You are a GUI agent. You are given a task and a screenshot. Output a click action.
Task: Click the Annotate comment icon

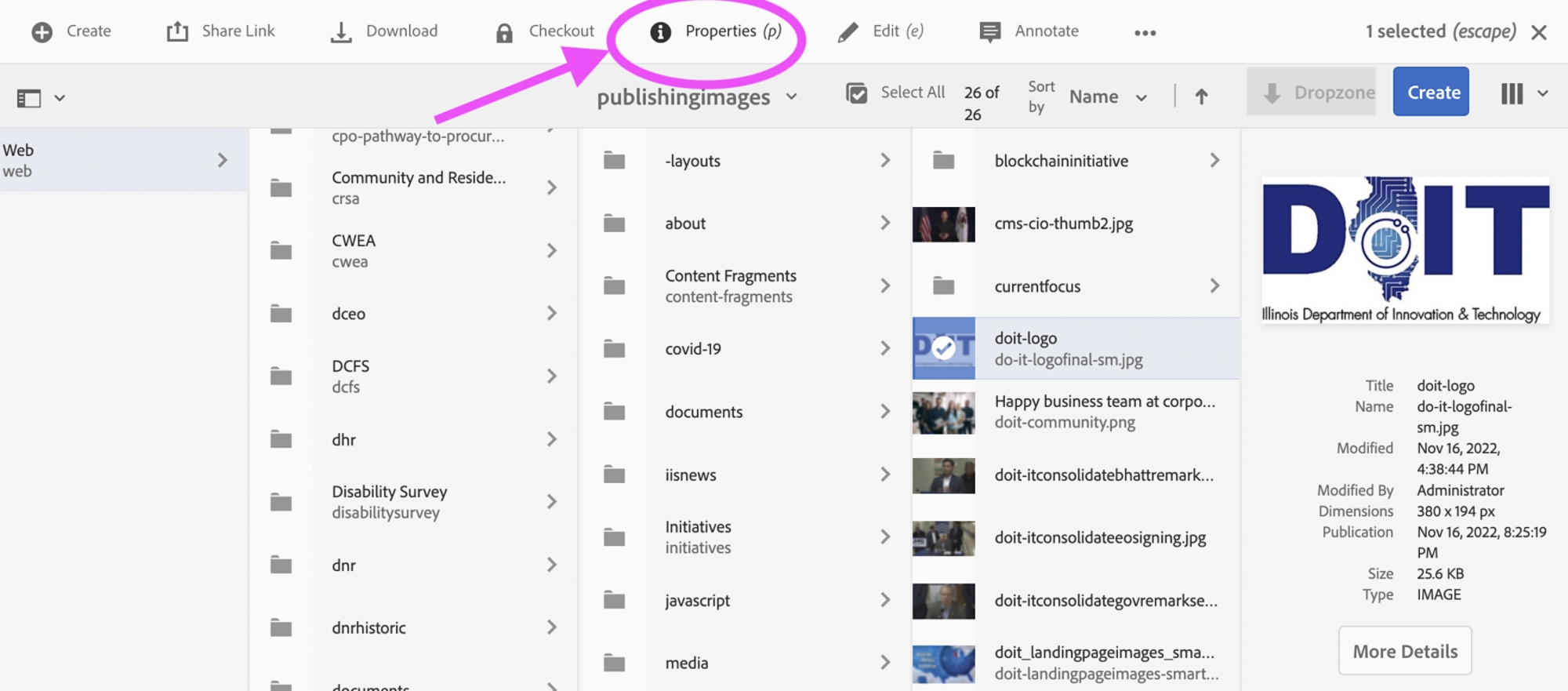(990, 32)
